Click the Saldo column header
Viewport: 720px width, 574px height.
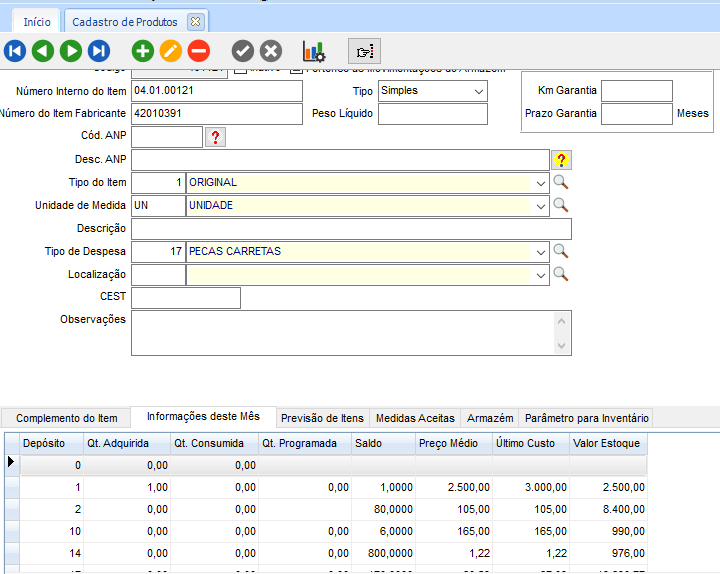point(381,443)
